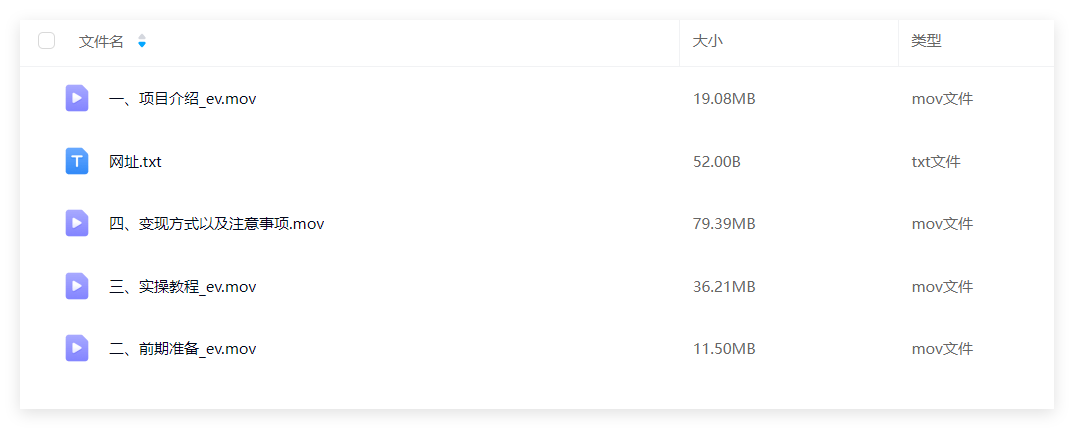
Task: Select the 52.00B size cell
Action: pos(716,162)
